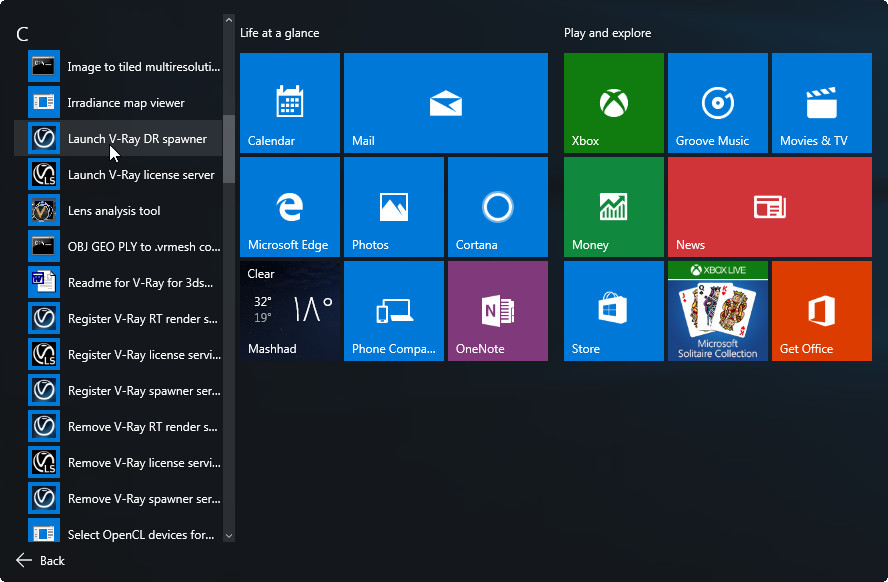Screen dimensions: 888x582
Task: Open the Store tile
Action: [614, 311]
